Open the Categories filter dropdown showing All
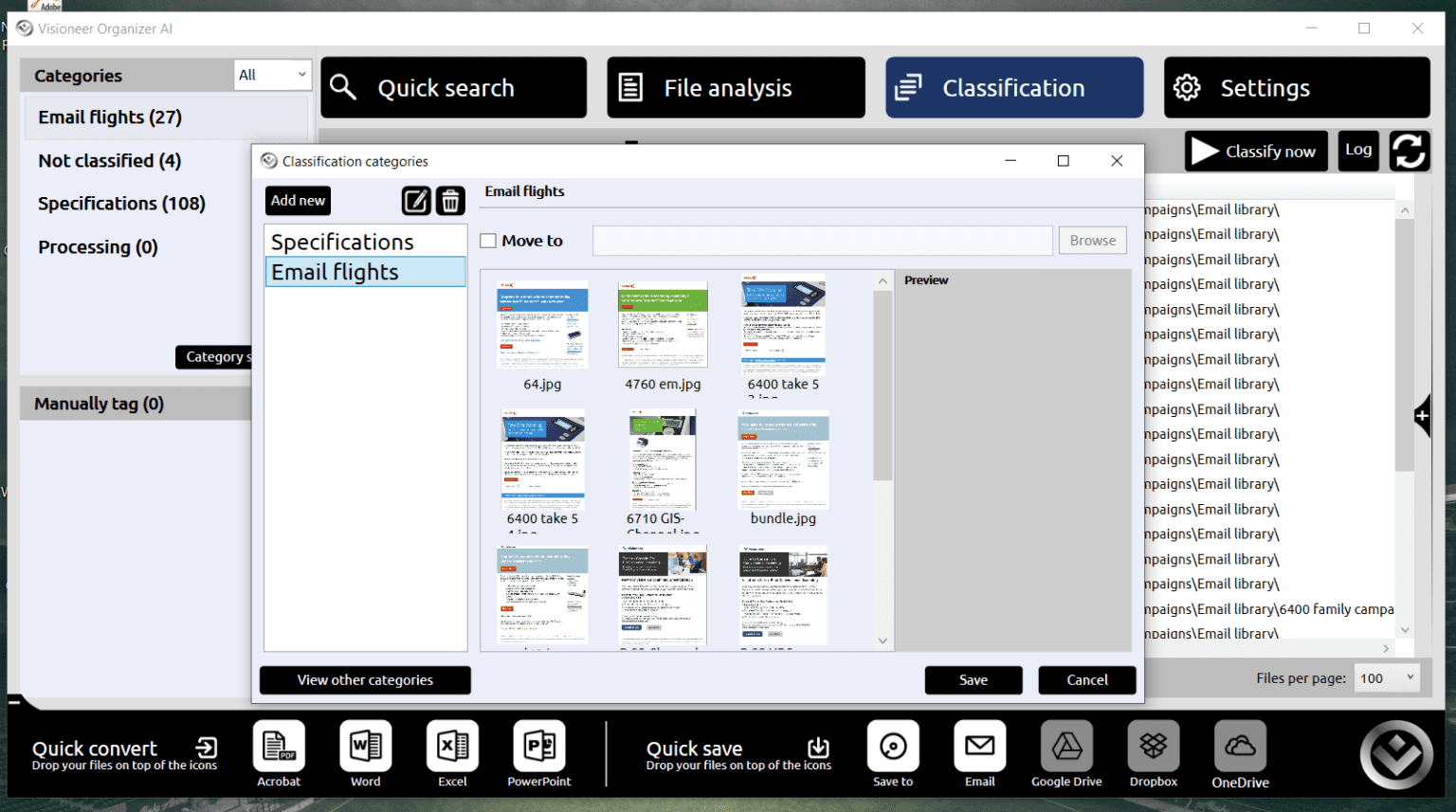This screenshot has width=1456, height=812. pyautogui.click(x=272, y=75)
